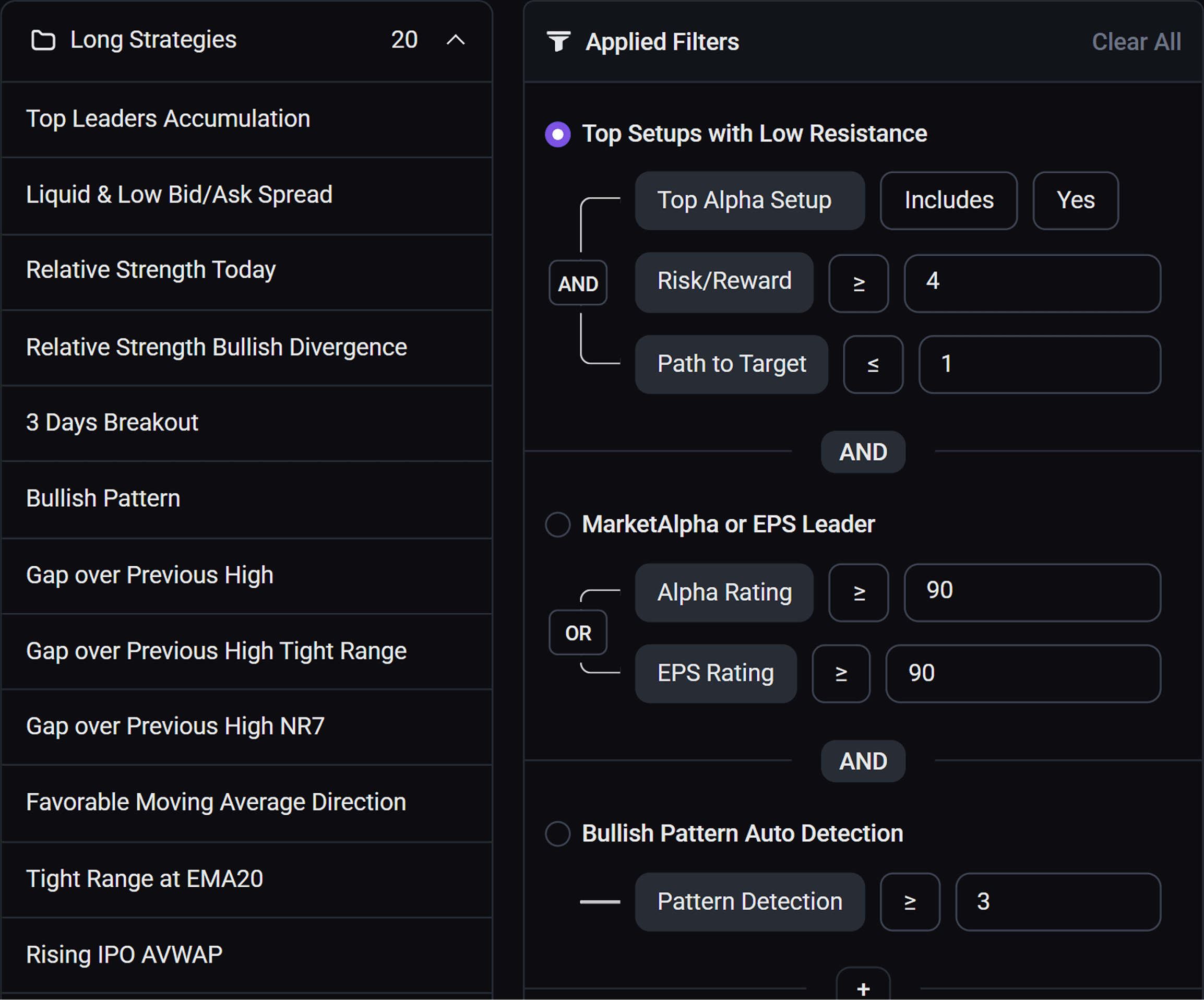
Task: Click the Alpha Rating value field
Action: [1032, 592]
